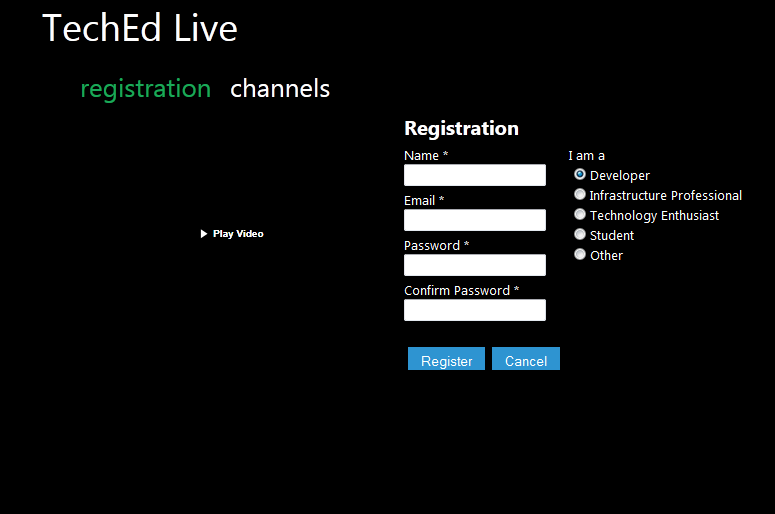Select the Student radio option

point(580,234)
